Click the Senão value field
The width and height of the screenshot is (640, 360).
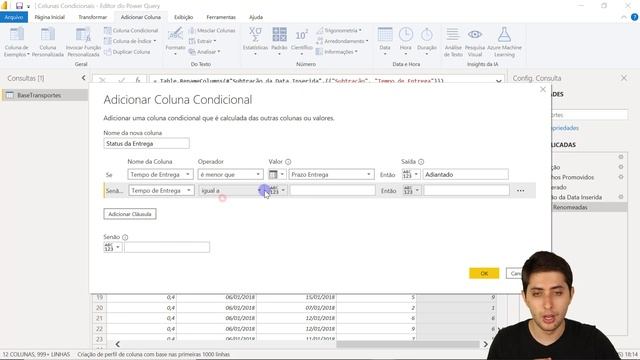167,247
